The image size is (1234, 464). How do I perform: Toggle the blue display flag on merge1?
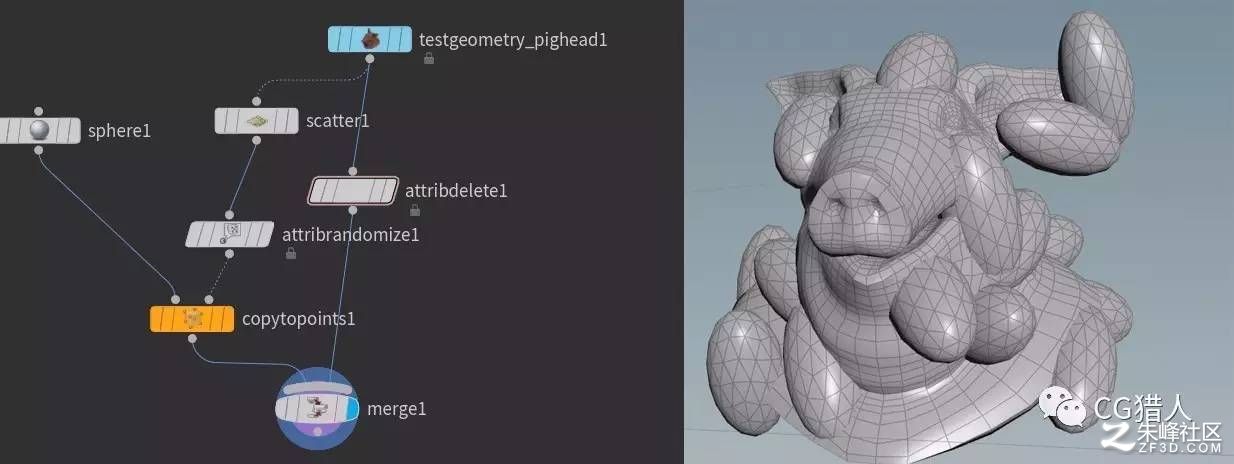point(352,408)
